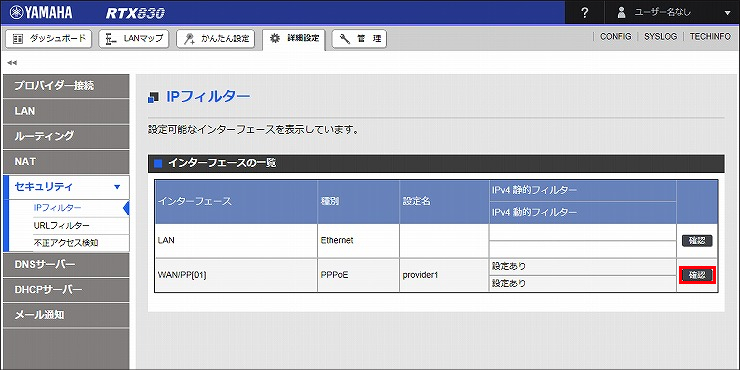This screenshot has width=740, height=370.
Task: Click the PPPoE type cell
Action: pyautogui.click(x=358, y=275)
